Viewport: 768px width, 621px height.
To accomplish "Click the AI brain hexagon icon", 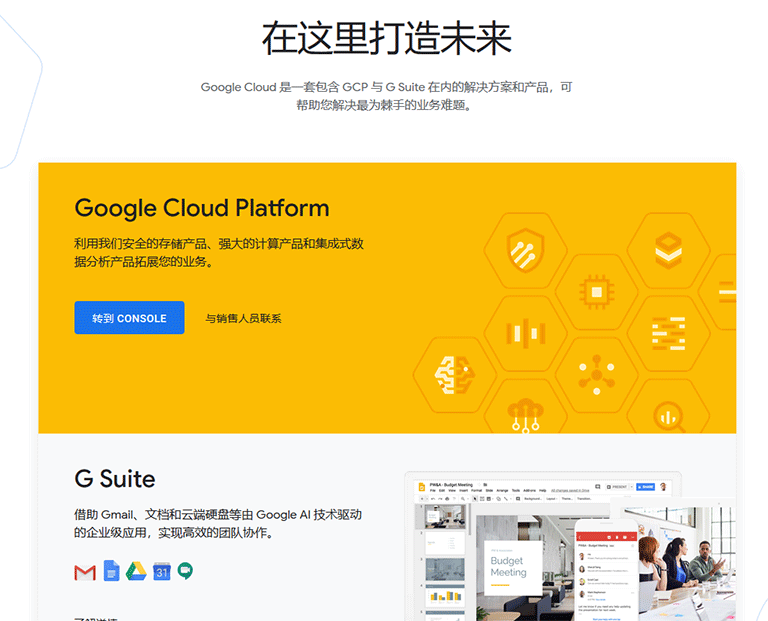I will [x=446, y=374].
